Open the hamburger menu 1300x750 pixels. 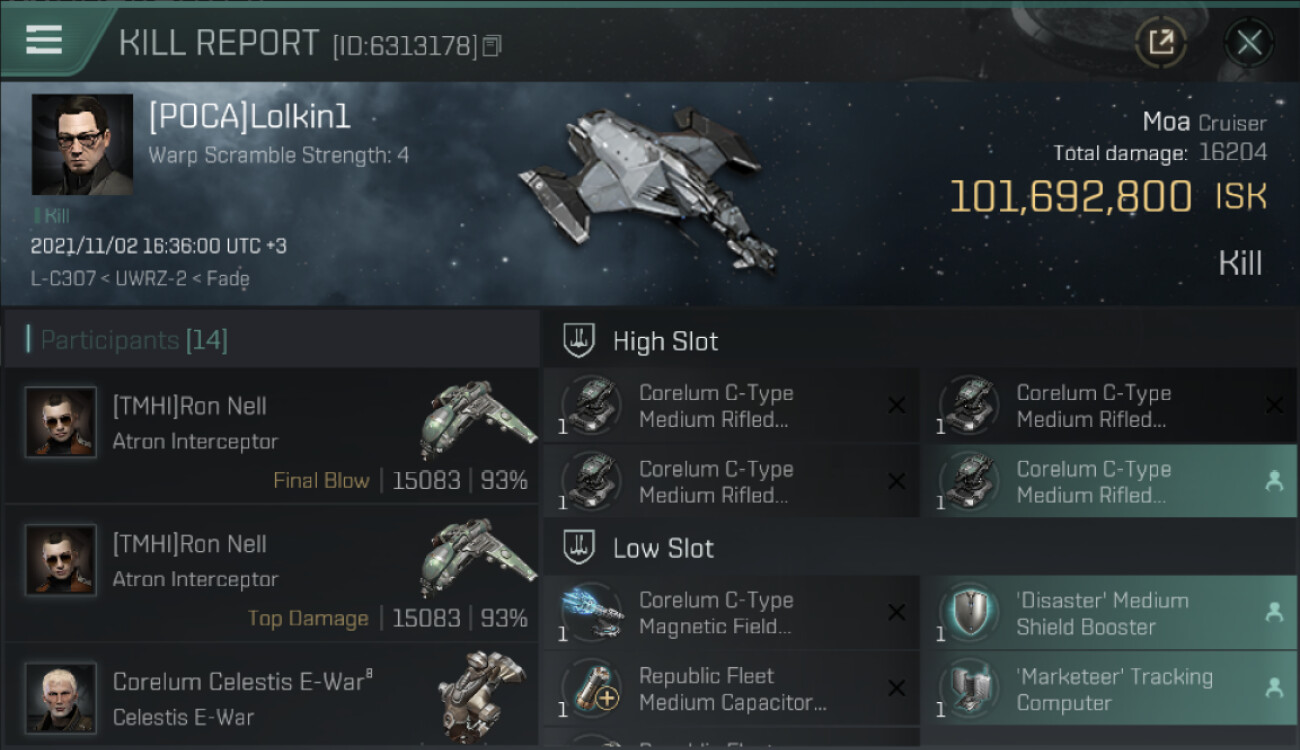[x=44, y=40]
